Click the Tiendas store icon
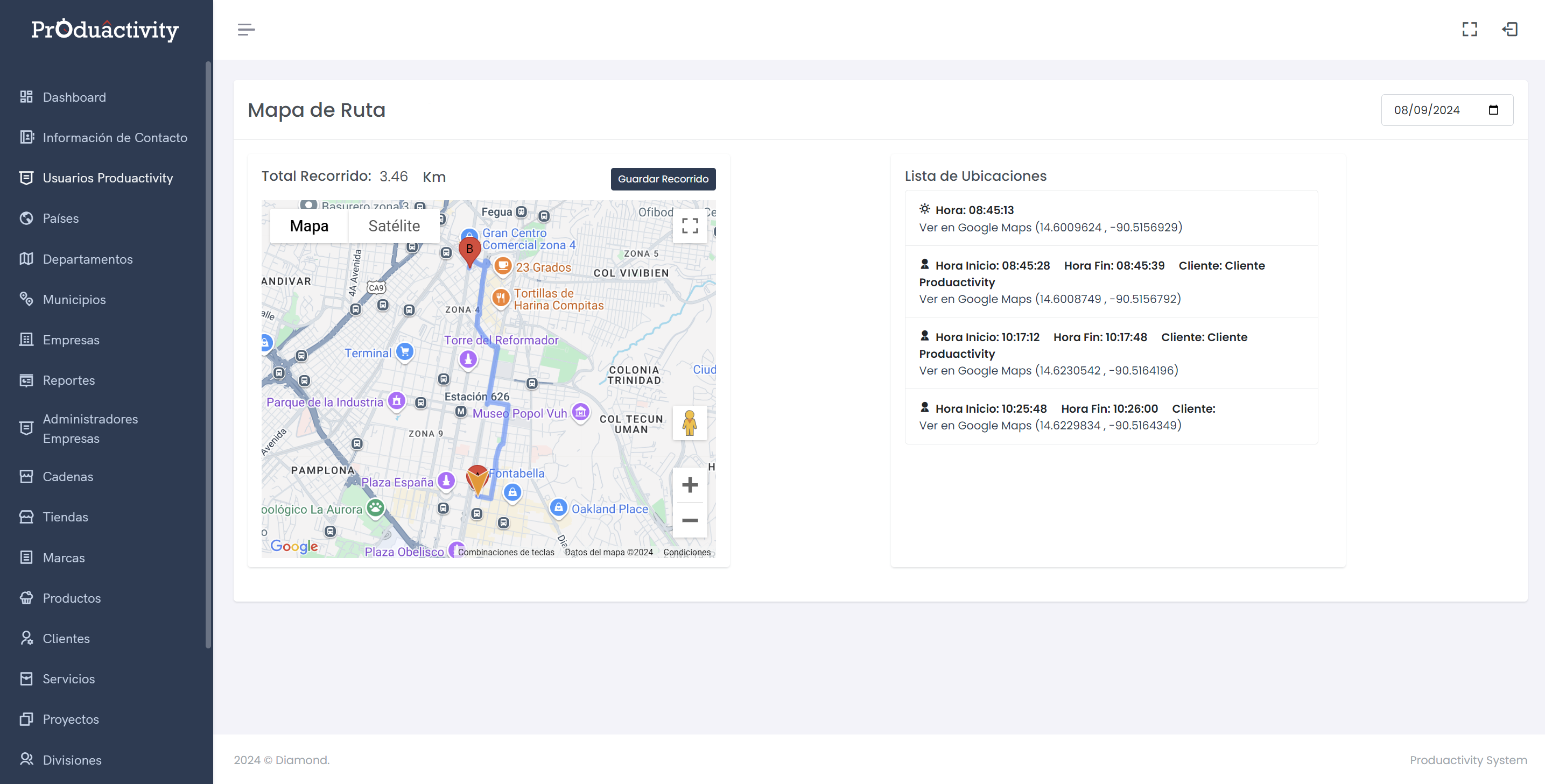Screen dimensions: 1545x784 (26, 517)
